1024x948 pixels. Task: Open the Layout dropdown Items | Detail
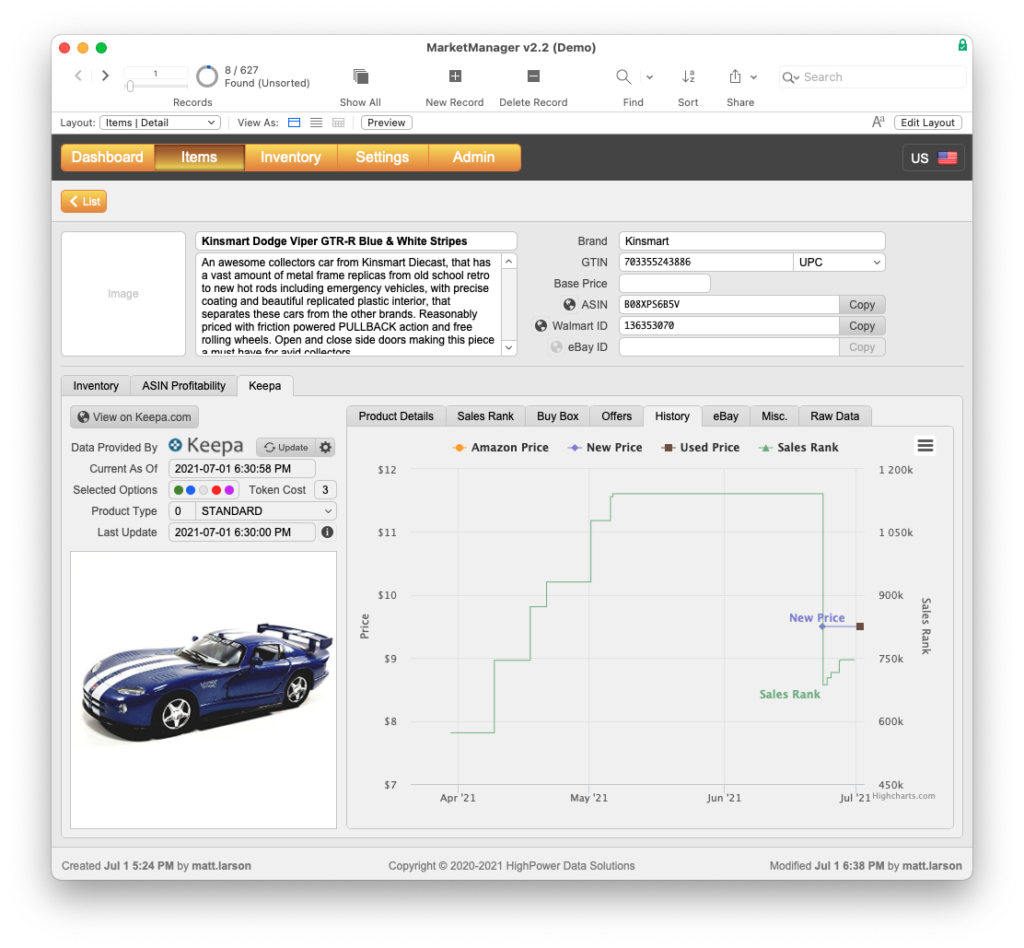[159, 123]
